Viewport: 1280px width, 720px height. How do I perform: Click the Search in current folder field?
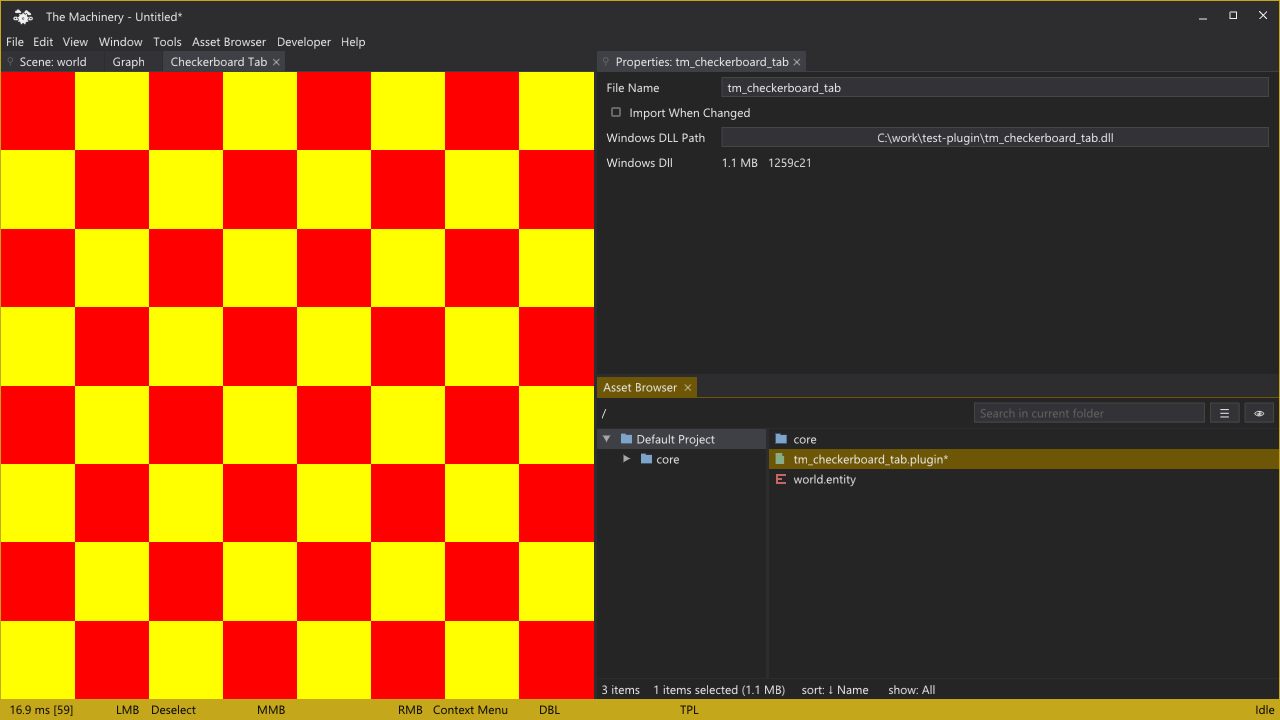(x=1089, y=413)
